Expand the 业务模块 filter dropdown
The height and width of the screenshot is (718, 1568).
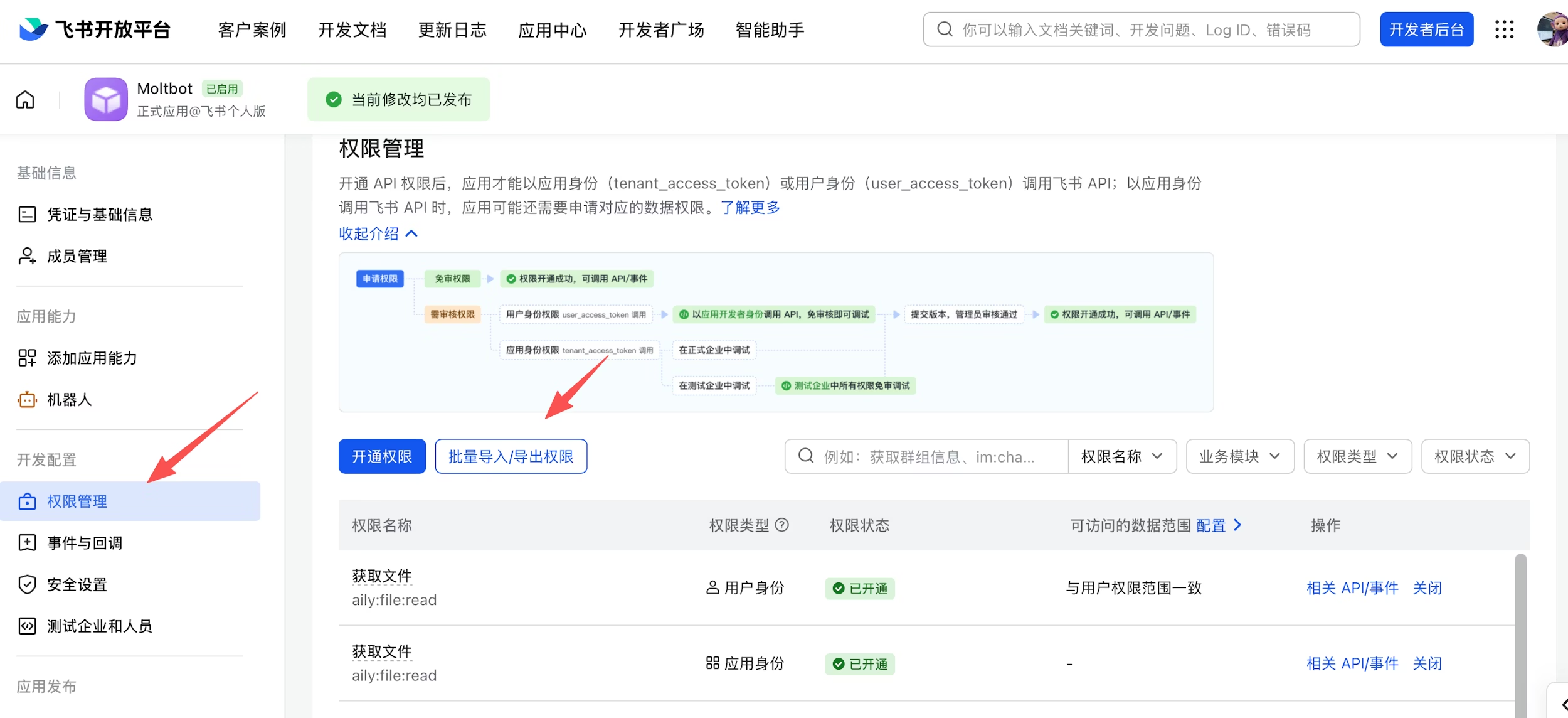pyautogui.click(x=1239, y=456)
